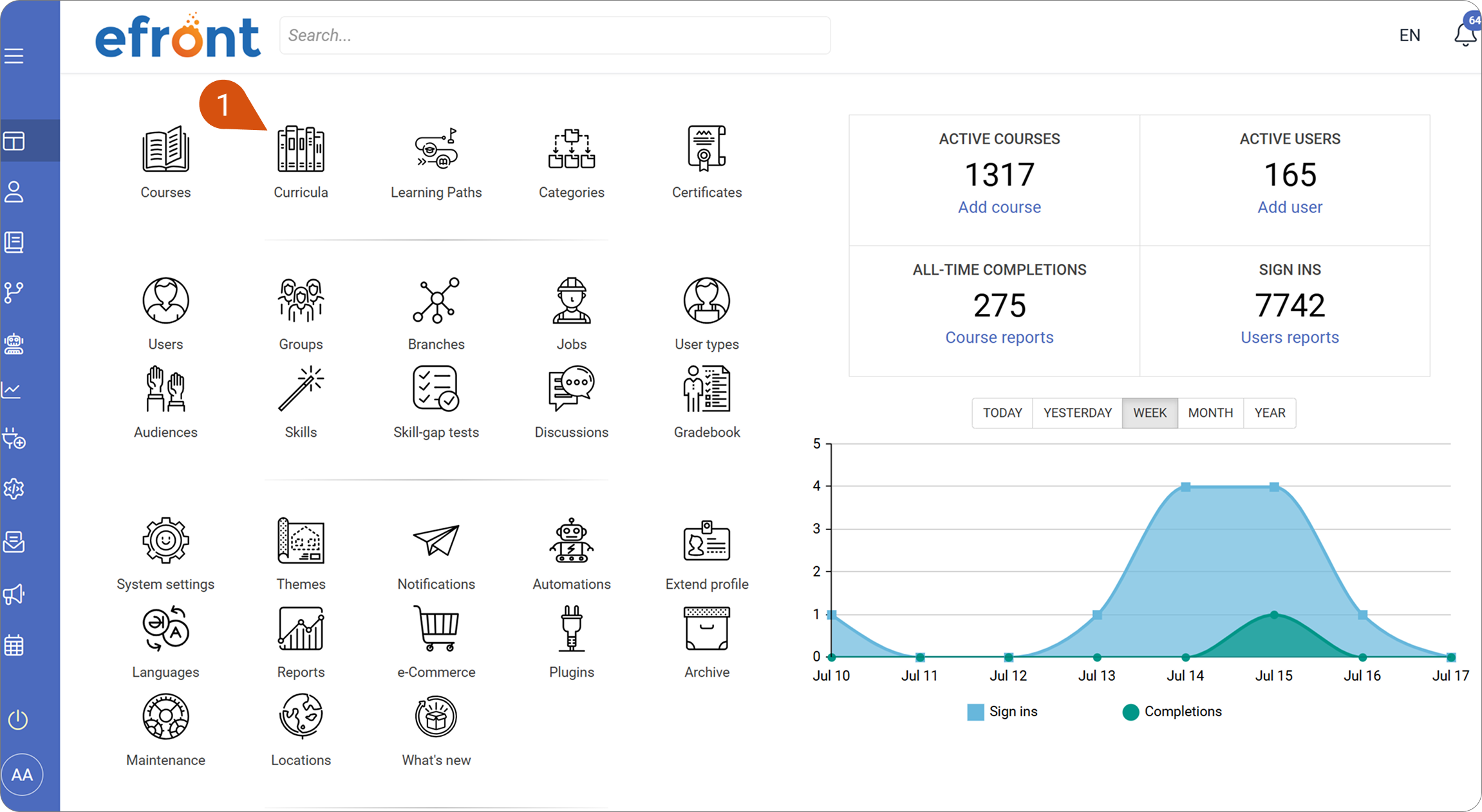Toggle the Sign ins legend series
The image size is (1482, 812).
pos(1002,712)
